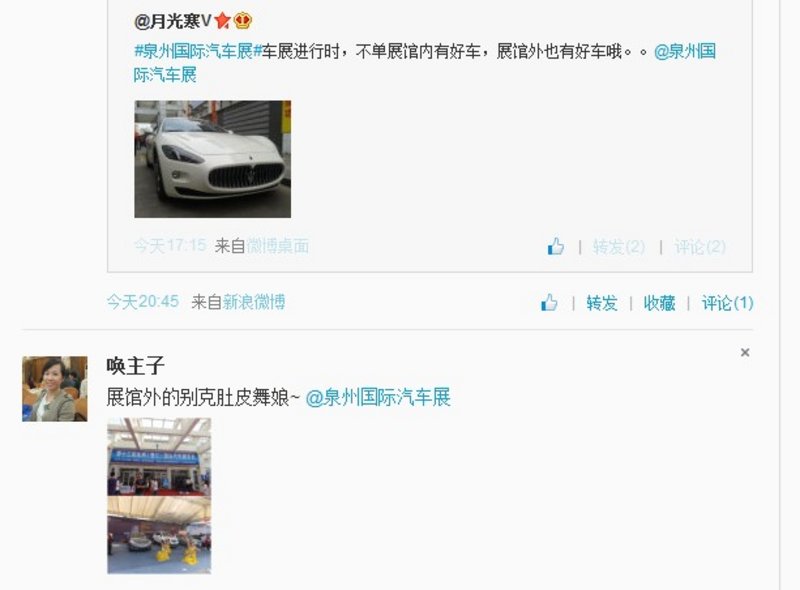
Task: Open the @月光寒V profile link
Action: 172,21
